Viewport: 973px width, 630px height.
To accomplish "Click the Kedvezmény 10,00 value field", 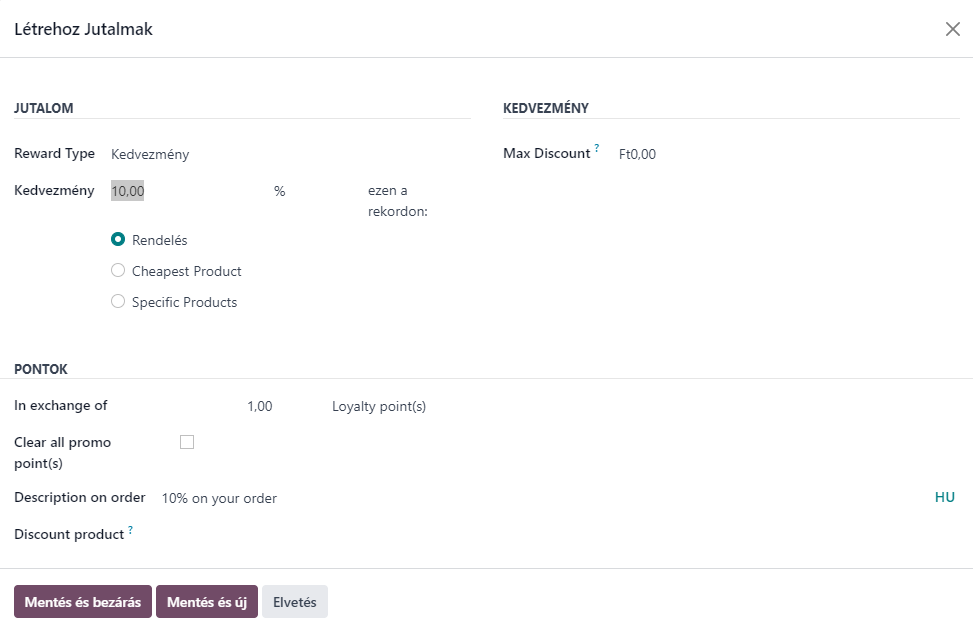I will (x=188, y=191).
